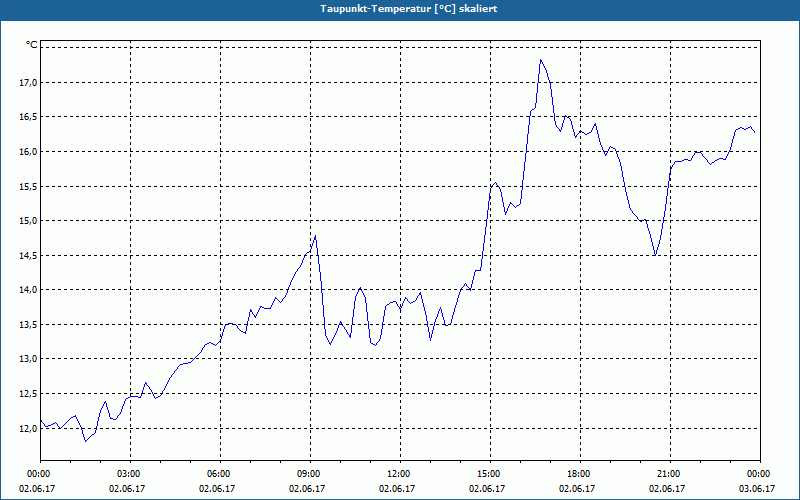Click the 15:00 time label

[490, 474]
